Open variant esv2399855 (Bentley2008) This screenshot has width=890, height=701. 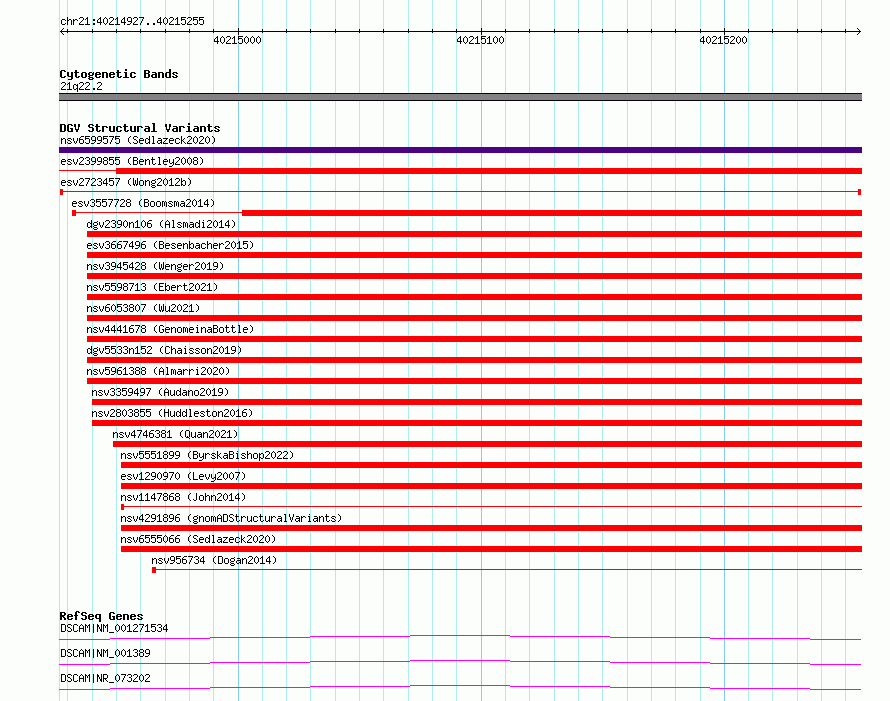pyautogui.click(x=132, y=161)
